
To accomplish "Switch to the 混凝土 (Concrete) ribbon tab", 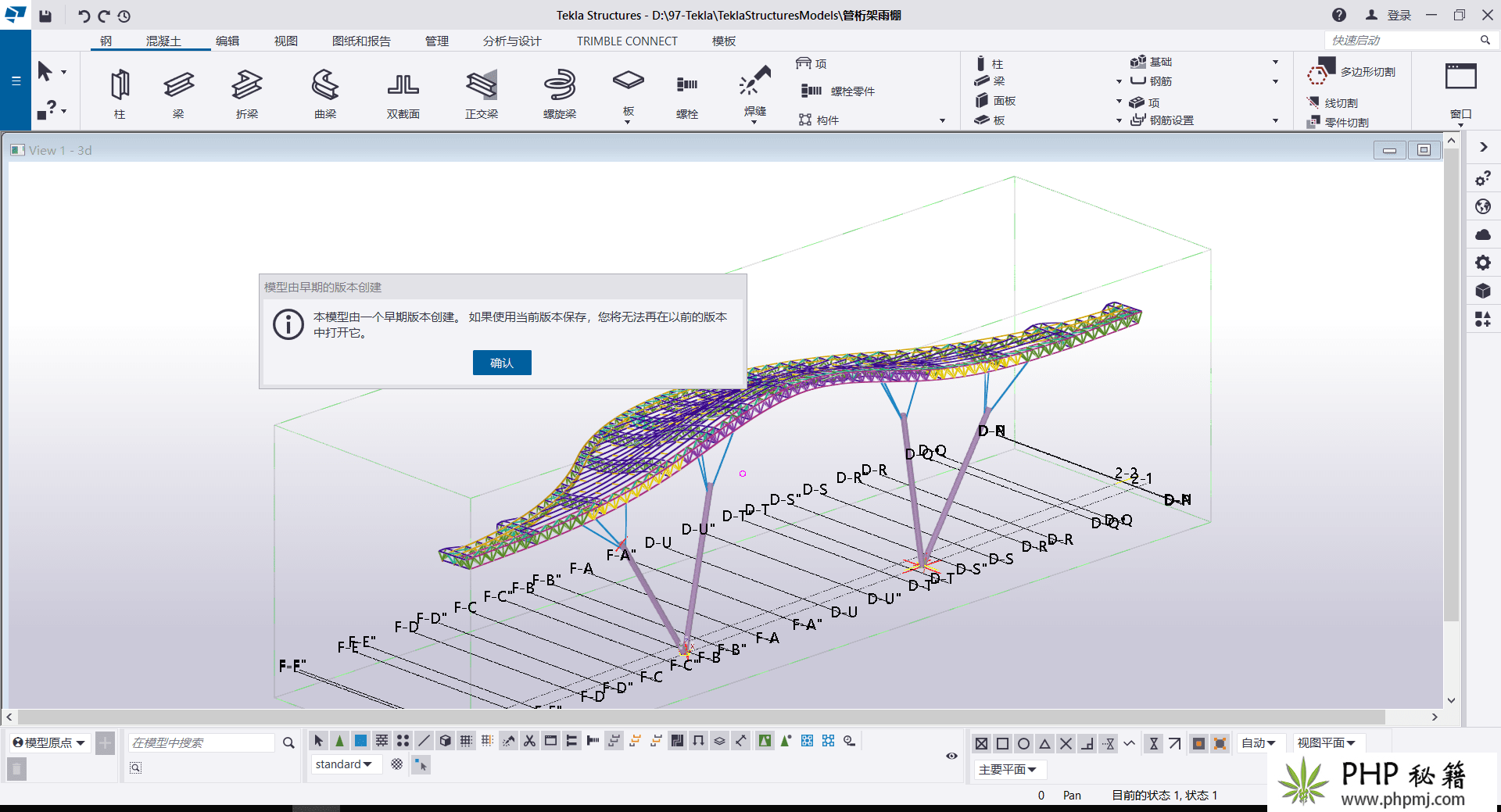I will [163, 41].
